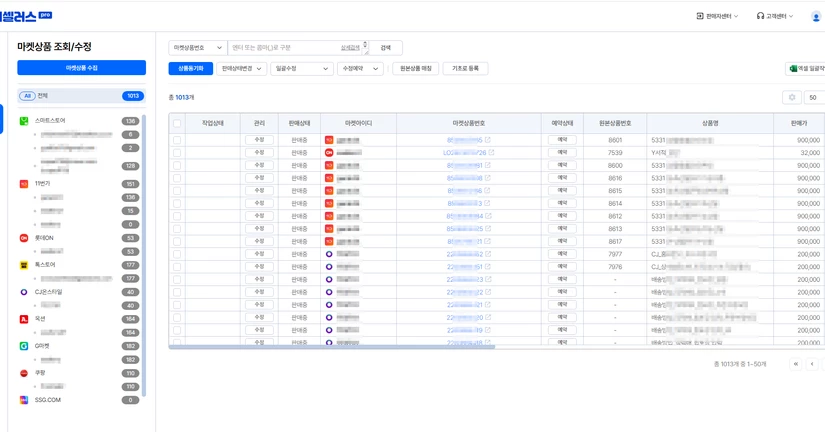
Task: Open the 마켓상품번호 search type dropdown
Action: pyautogui.click(x=198, y=48)
